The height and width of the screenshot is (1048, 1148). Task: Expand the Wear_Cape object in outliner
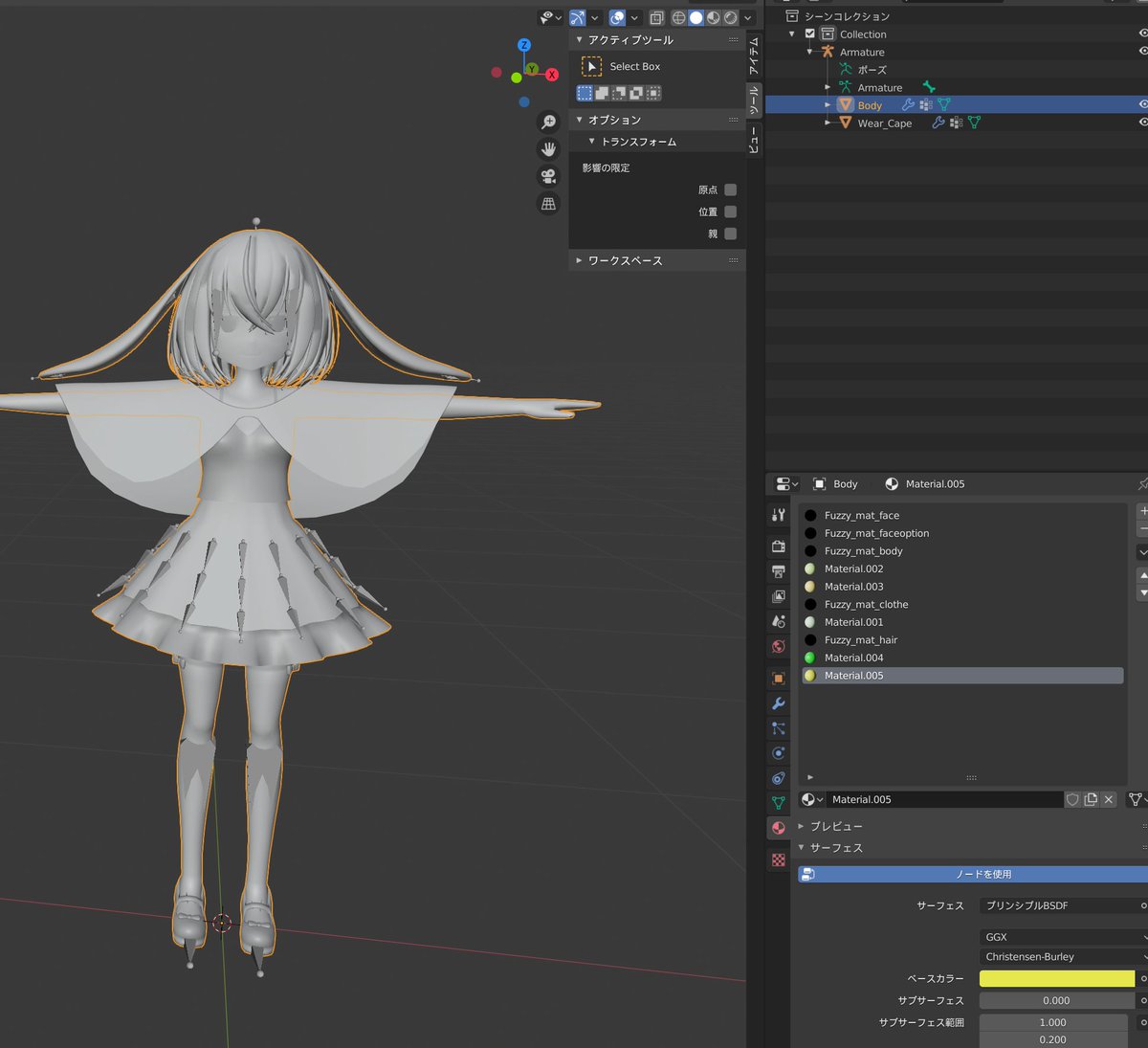(x=828, y=123)
